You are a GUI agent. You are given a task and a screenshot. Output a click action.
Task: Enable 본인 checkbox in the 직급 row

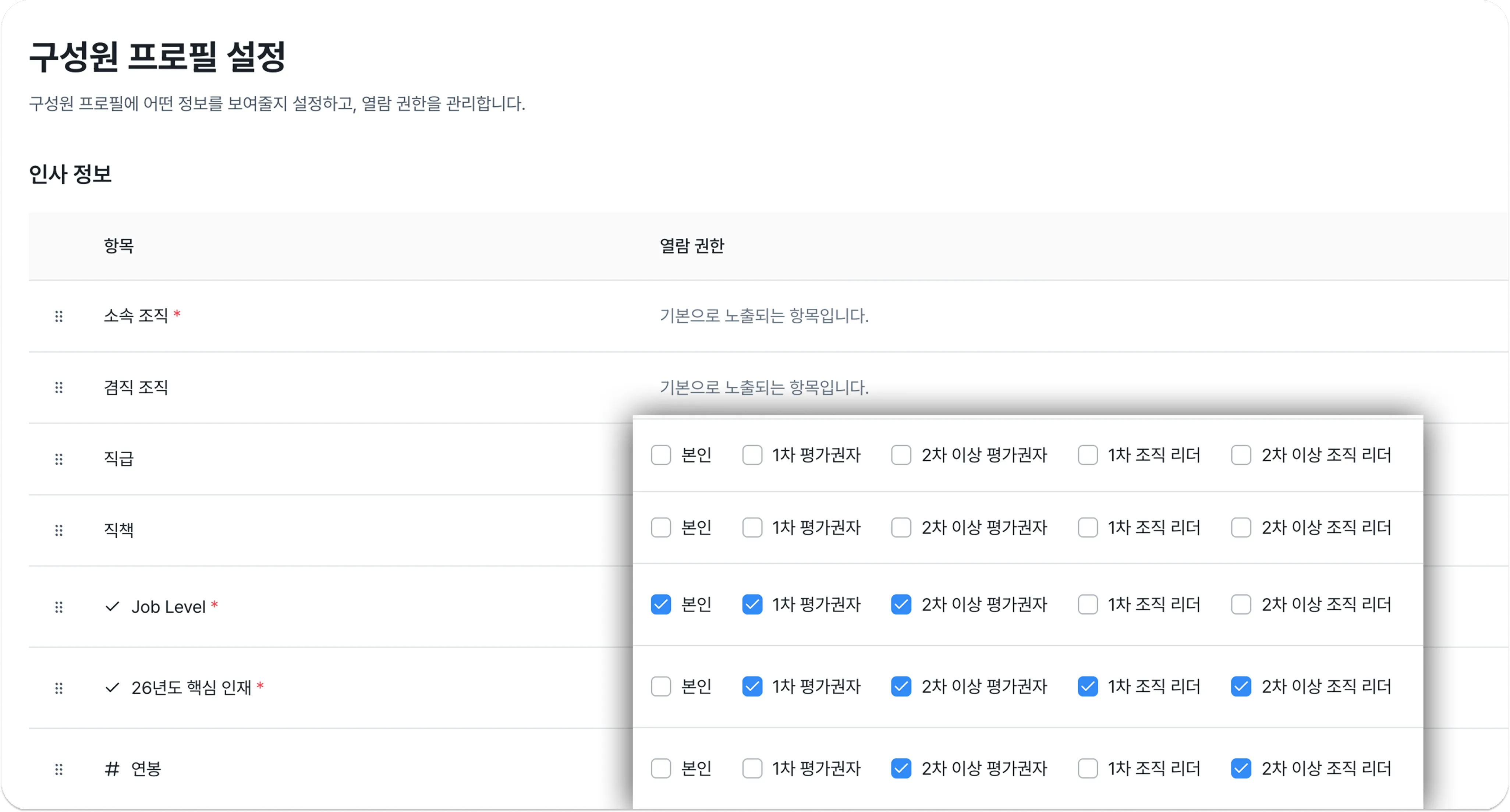pyautogui.click(x=661, y=455)
